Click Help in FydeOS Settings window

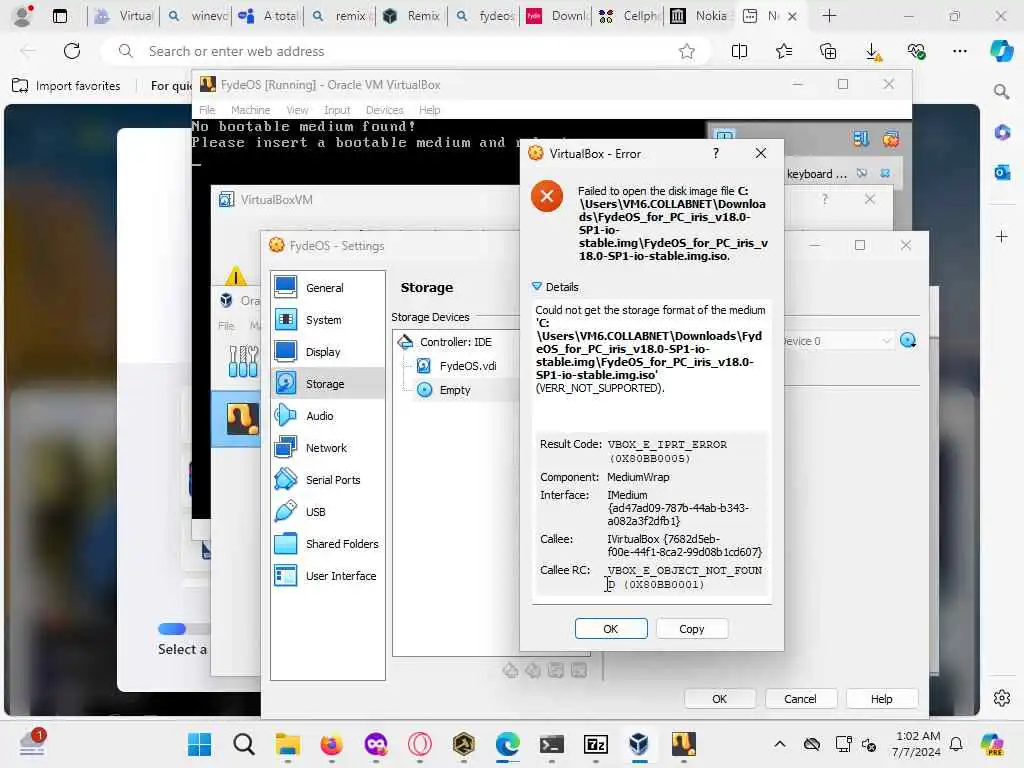point(881,699)
